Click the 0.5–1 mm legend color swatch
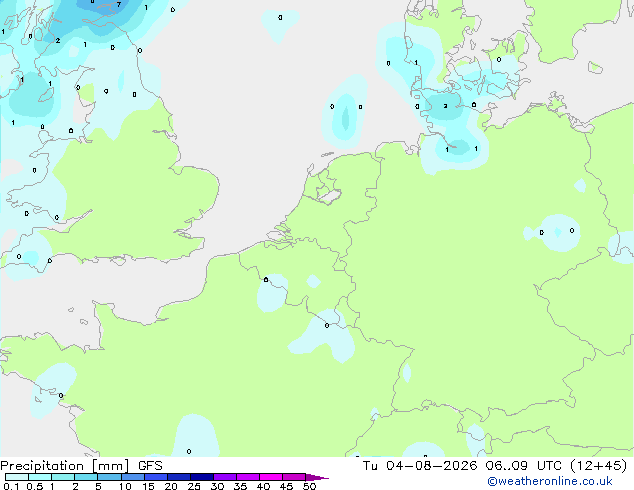634x490 pixels. pos(40,477)
